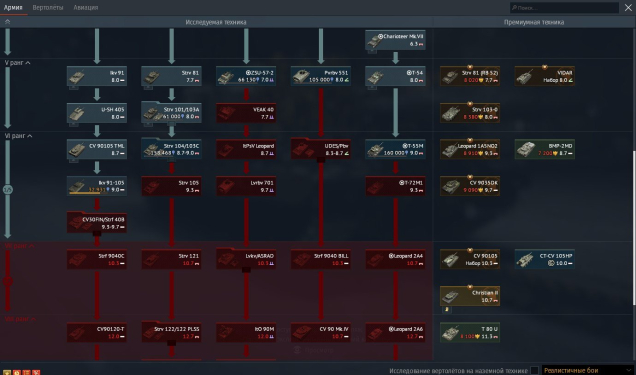Click the CV 90105 TML tank card
This screenshot has width=636, height=375.
point(97,150)
